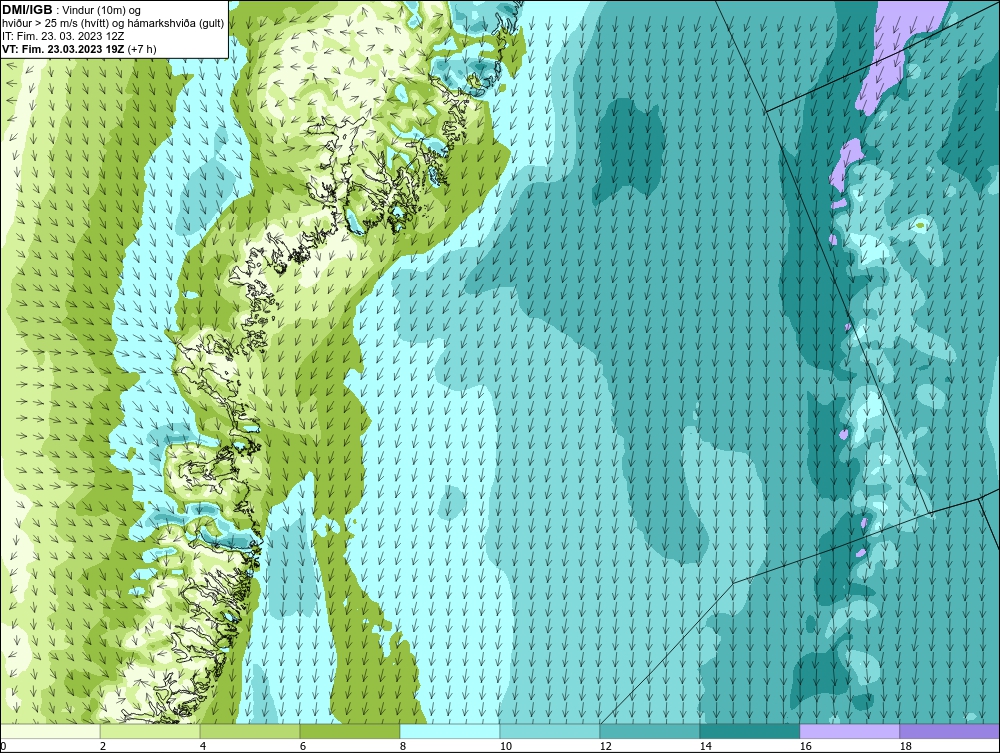
Task: Click the 2–4 m/s light green swatch
Action: point(150,731)
